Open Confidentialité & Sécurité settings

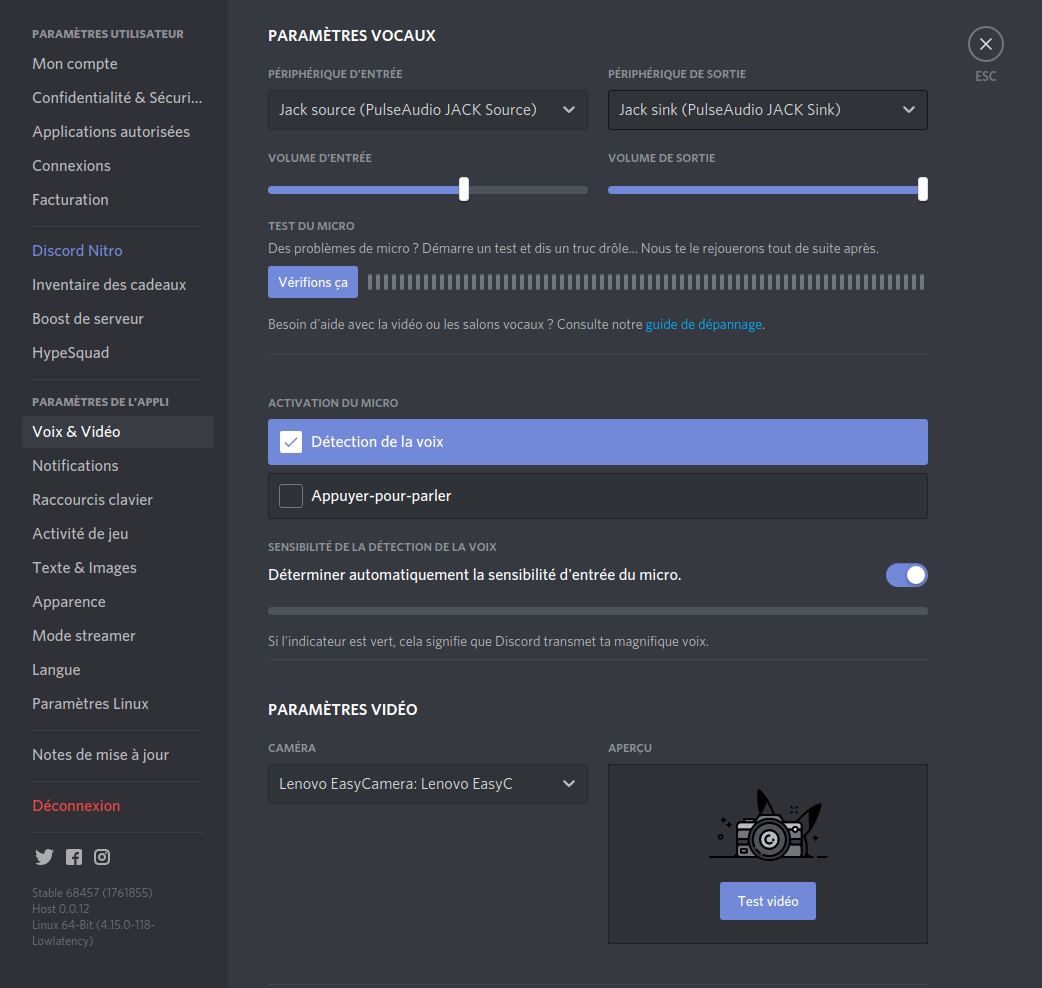(118, 98)
